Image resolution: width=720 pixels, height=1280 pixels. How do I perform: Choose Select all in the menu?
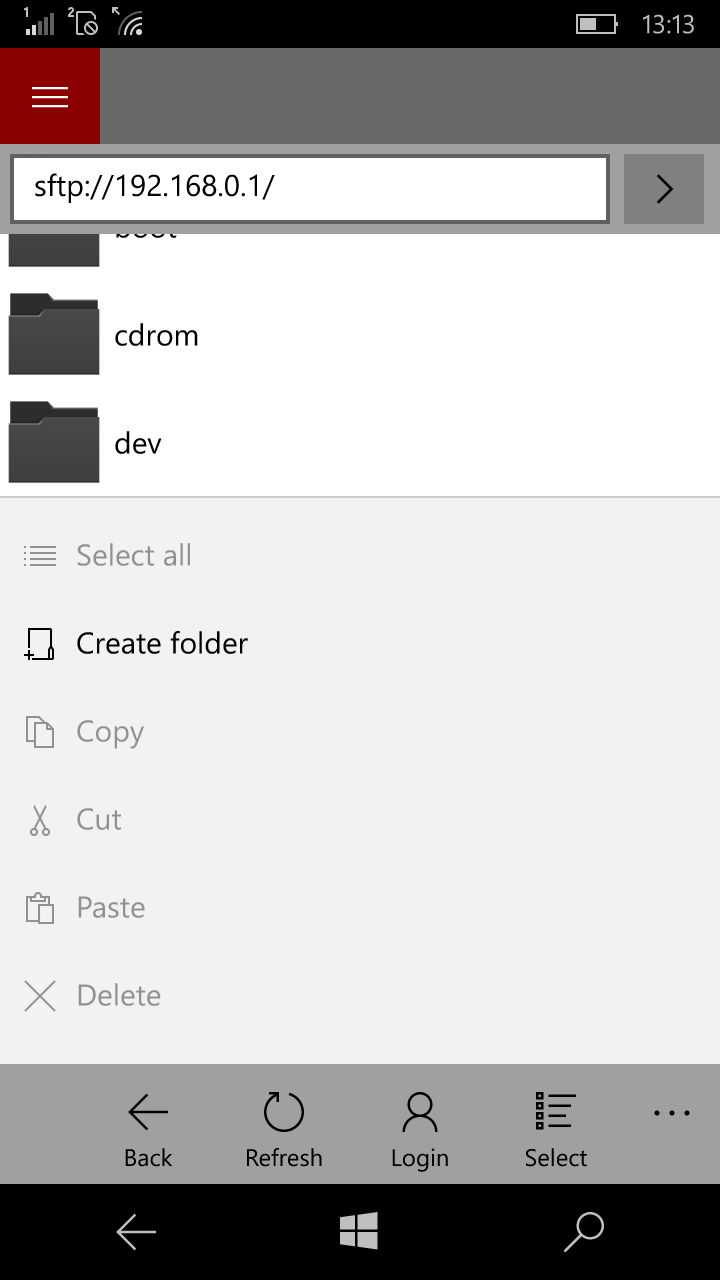134,555
